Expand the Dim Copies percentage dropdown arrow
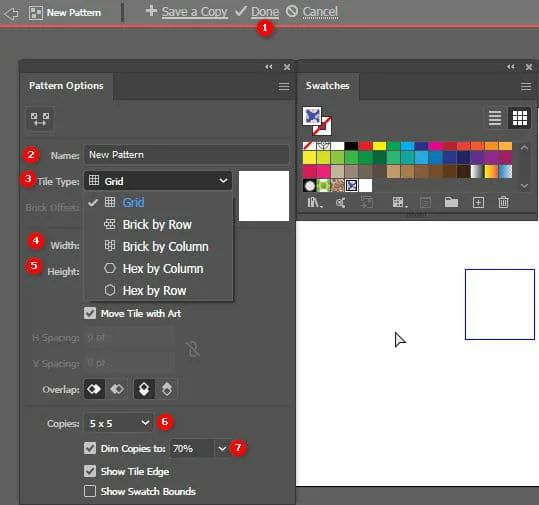The width and height of the screenshot is (539, 505). click(222, 448)
